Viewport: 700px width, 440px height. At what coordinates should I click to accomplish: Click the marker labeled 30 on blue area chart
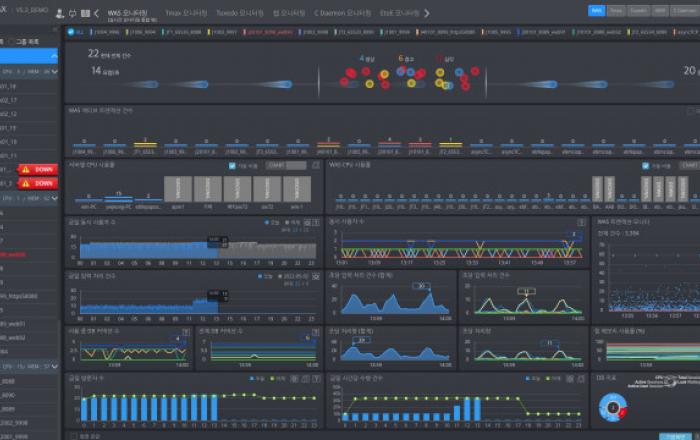(422, 286)
